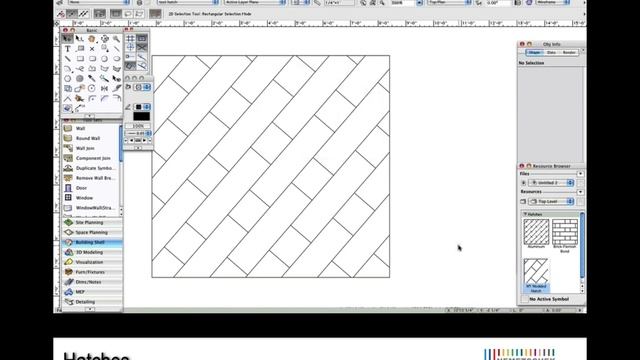Select the Arc tool
This screenshot has width=640, height=360.
coord(67,69)
